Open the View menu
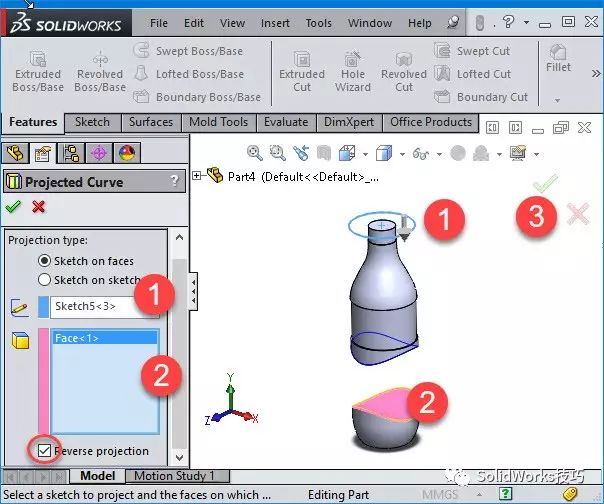604x504 pixels. point(232,23)
